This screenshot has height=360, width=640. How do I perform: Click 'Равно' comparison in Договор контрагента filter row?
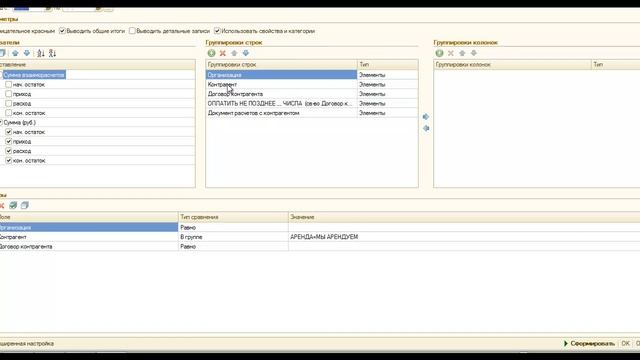click(233, 247)
